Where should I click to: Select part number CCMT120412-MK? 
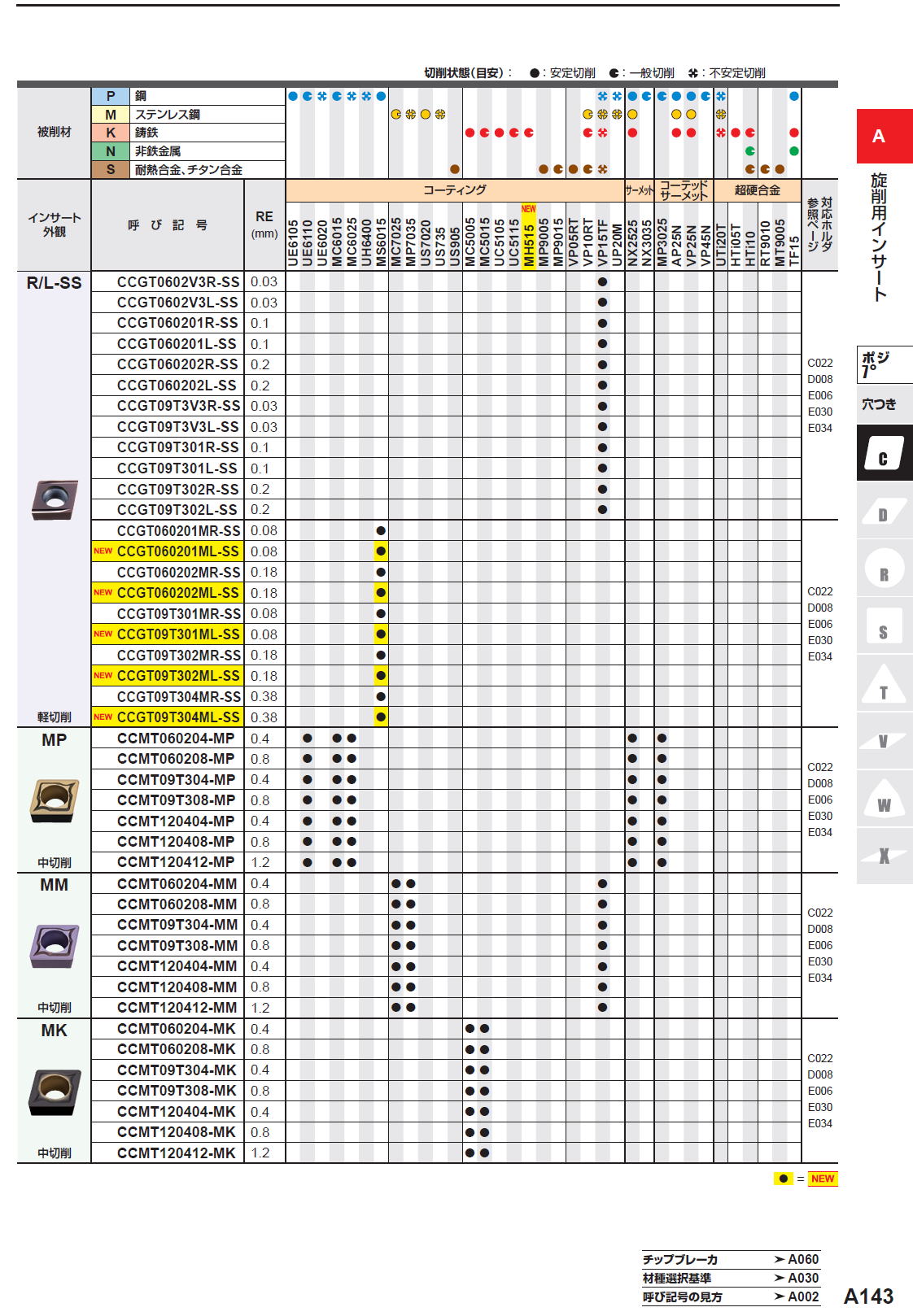click(177, 1153)
